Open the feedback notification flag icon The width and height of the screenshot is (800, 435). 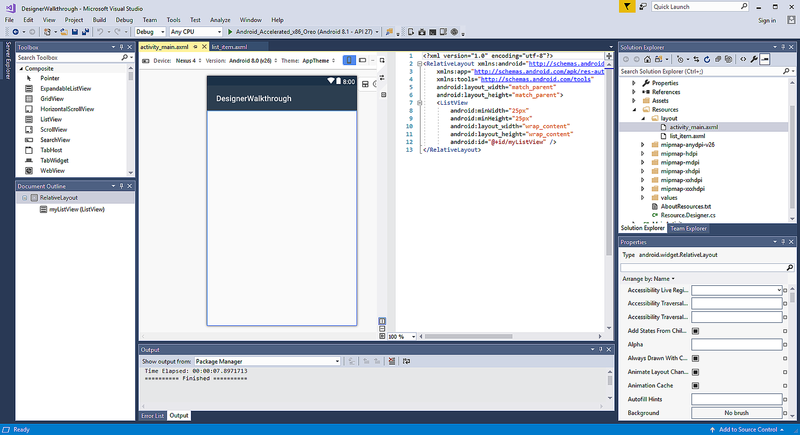pos(626,6)
